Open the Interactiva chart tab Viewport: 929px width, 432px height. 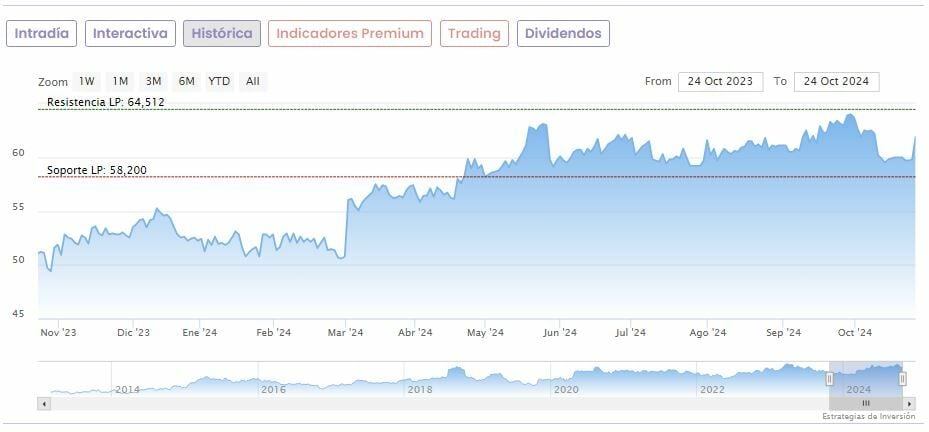[x=130, y=33]
